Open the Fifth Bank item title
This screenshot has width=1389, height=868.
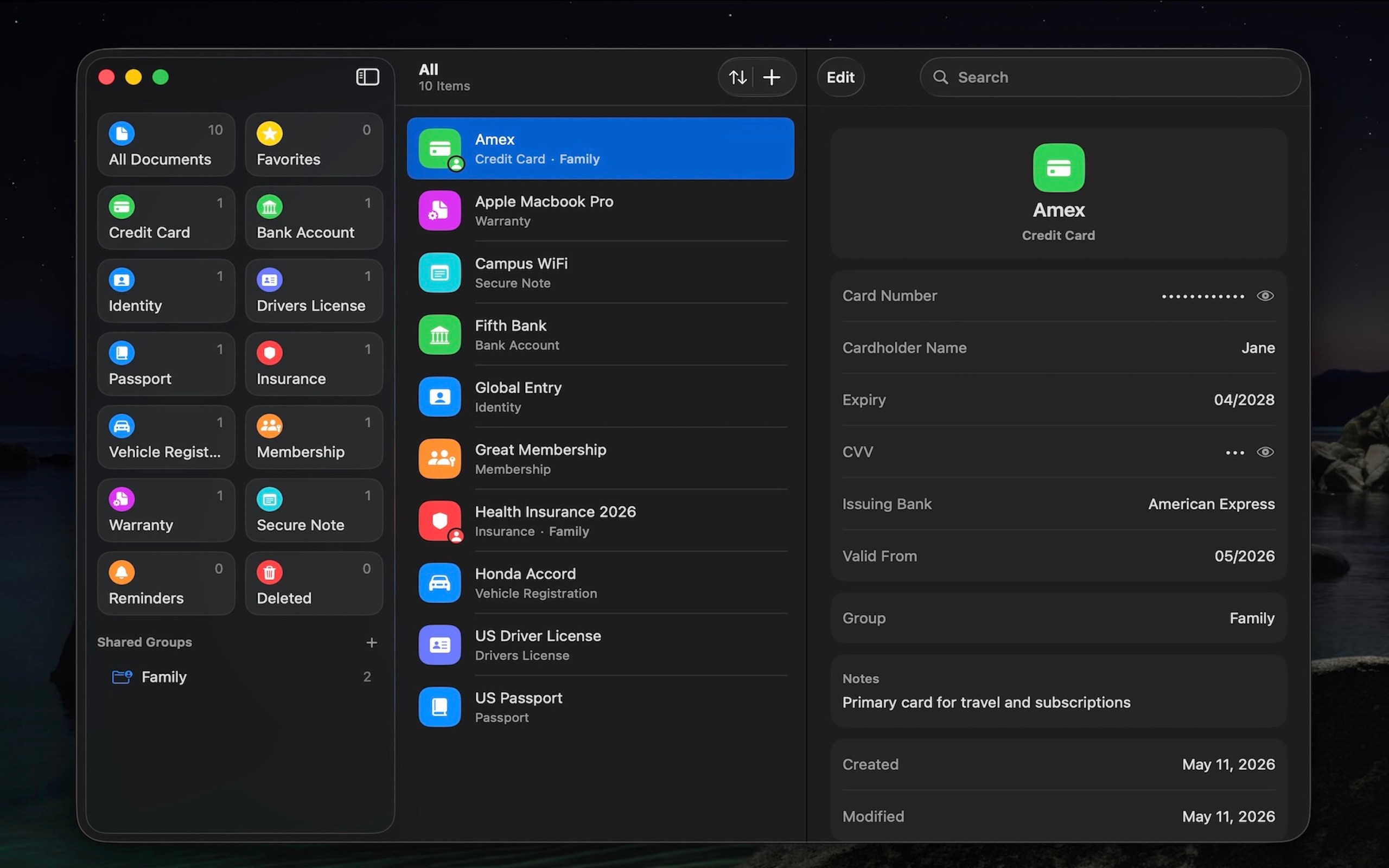click(510, 325)
